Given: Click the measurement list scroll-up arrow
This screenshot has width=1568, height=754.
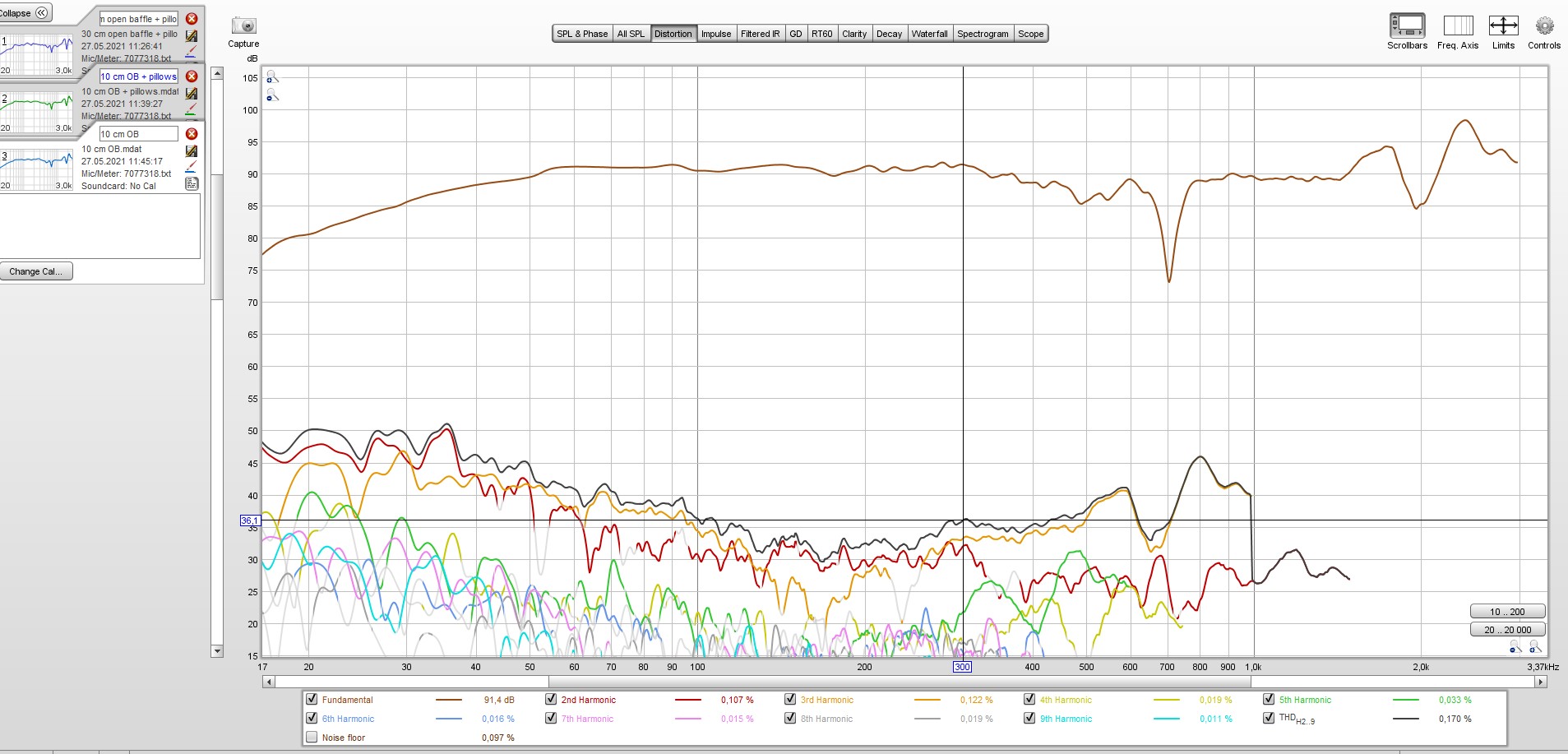Looking at the screenshot, I should tap(217, 73).
